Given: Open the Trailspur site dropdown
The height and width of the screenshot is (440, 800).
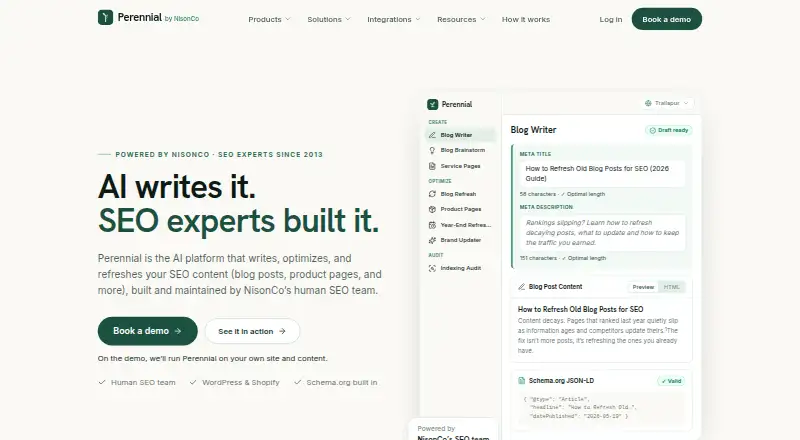Looking at the screenshot, I should pos(667,103).
